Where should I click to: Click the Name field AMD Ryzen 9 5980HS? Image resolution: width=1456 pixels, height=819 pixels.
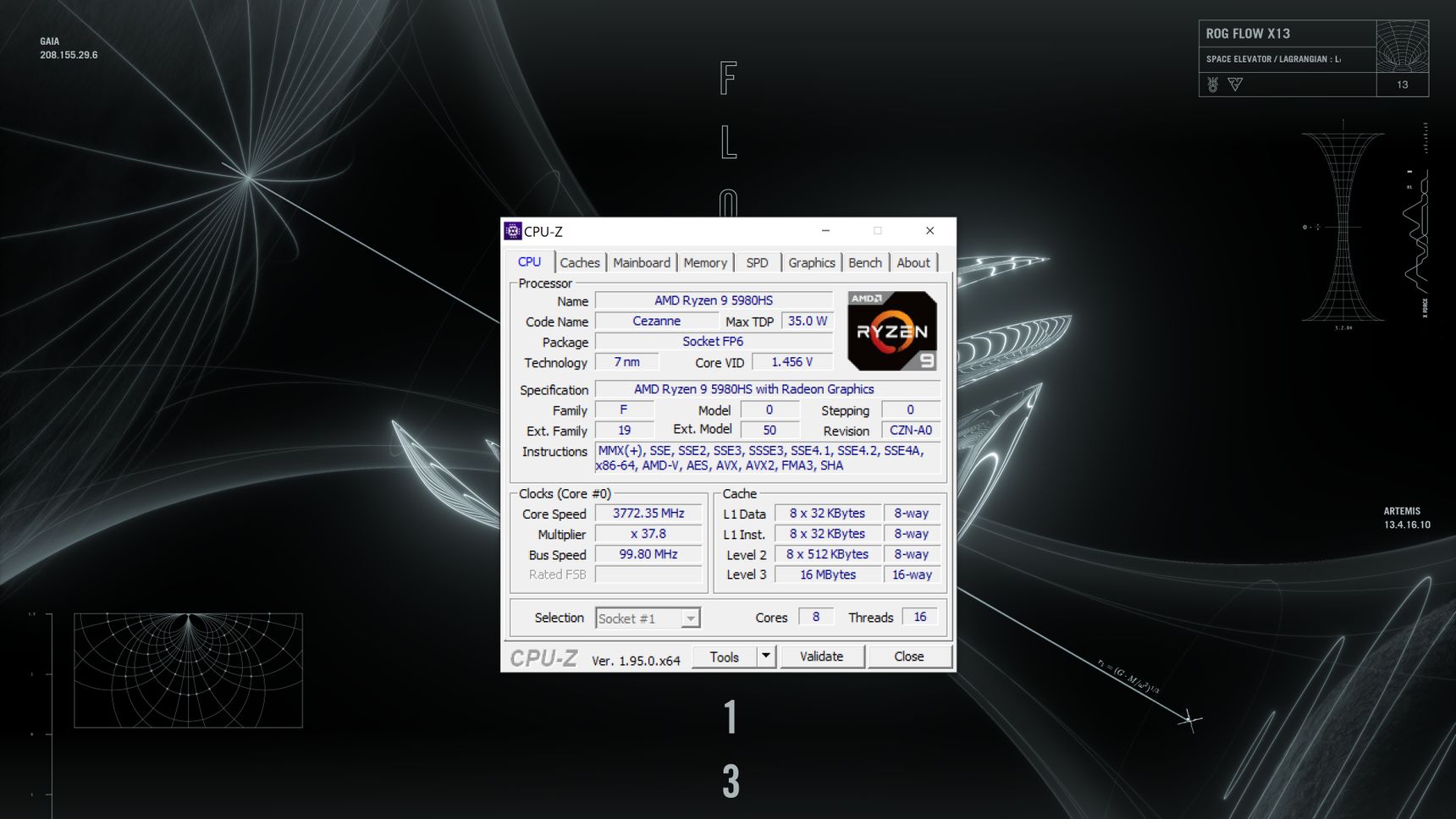pyautogui.click(x=714, y=300)
